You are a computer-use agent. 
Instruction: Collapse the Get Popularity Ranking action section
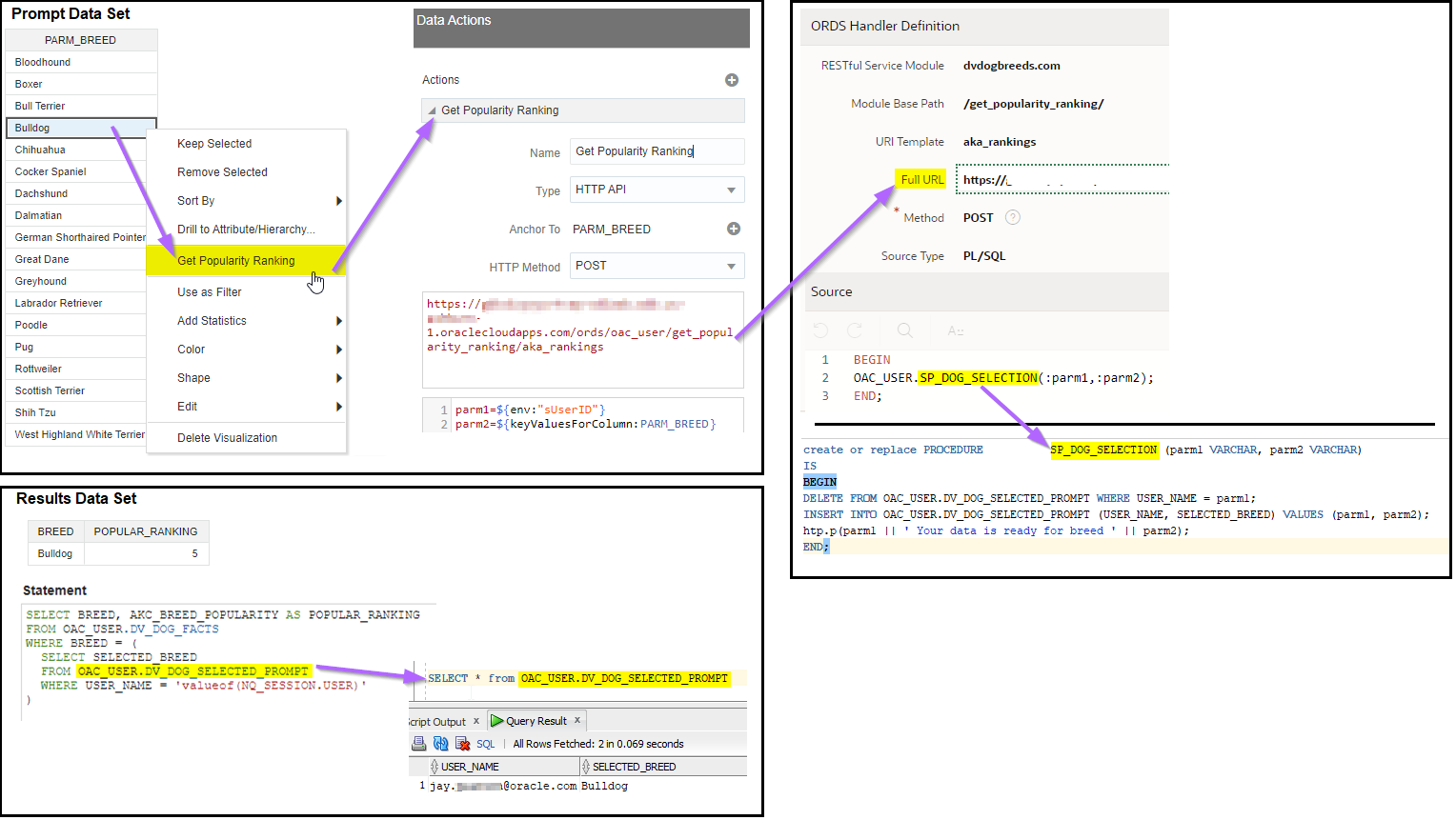432,110
